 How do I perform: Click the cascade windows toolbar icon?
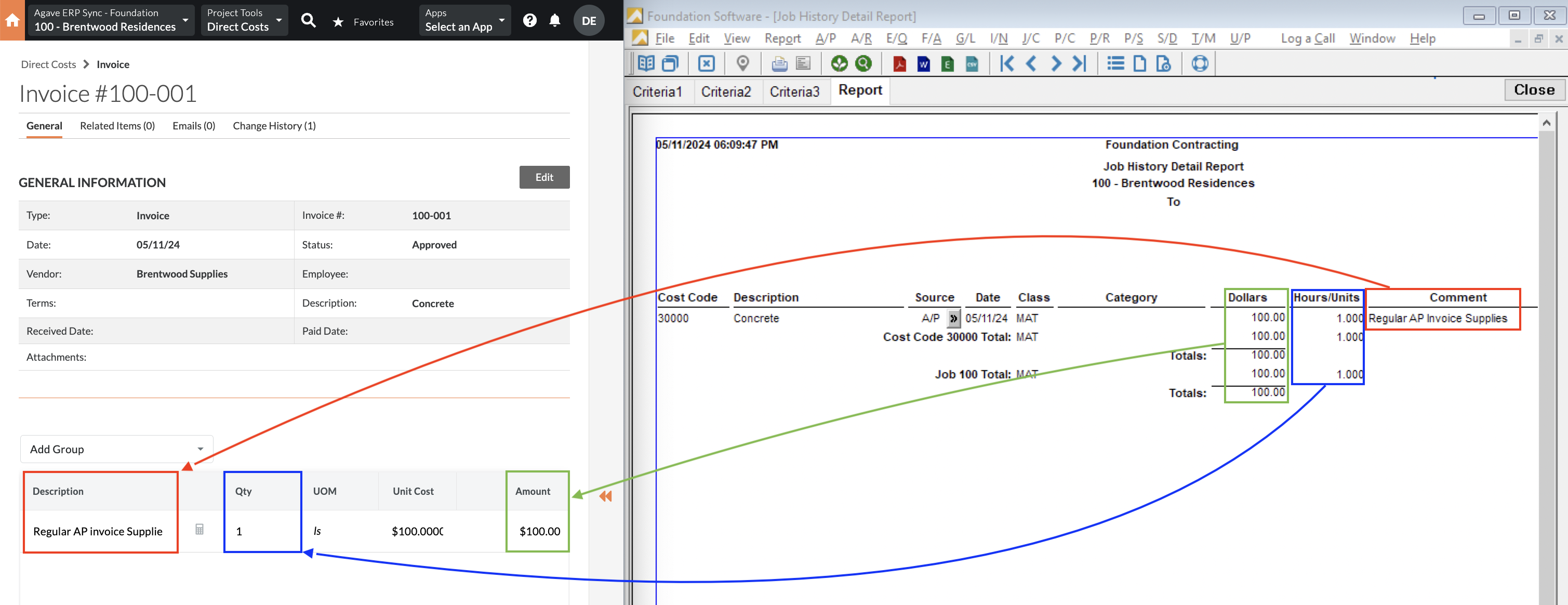[x=670, y=63]
